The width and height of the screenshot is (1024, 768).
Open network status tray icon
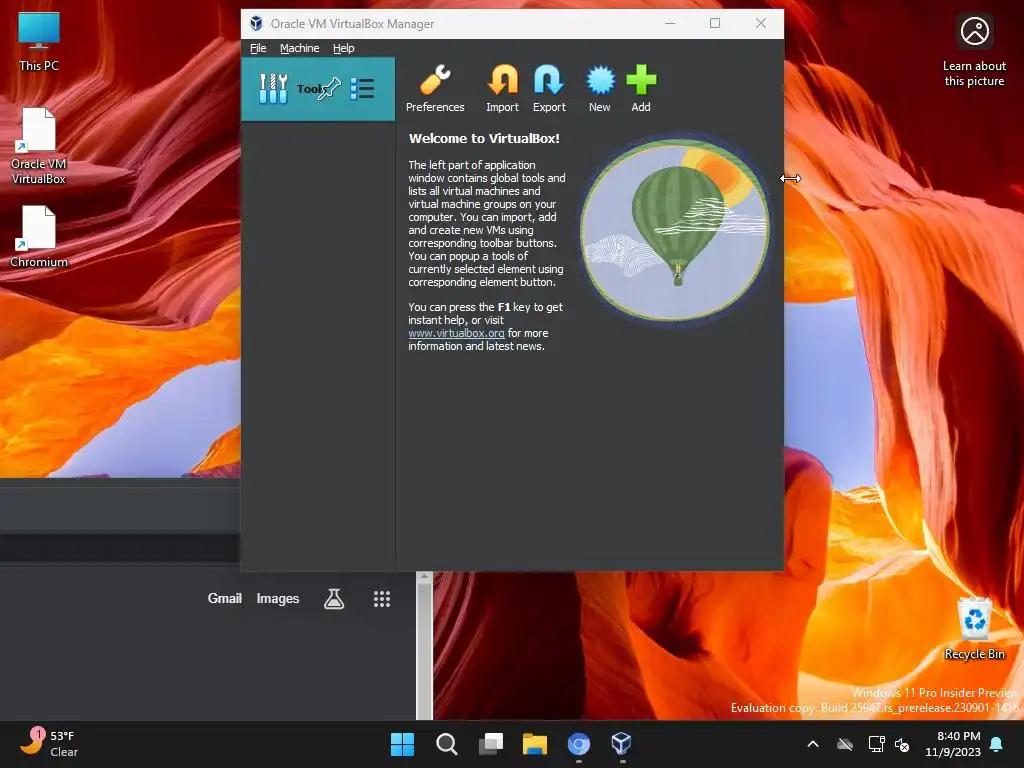tap(876, 744)
